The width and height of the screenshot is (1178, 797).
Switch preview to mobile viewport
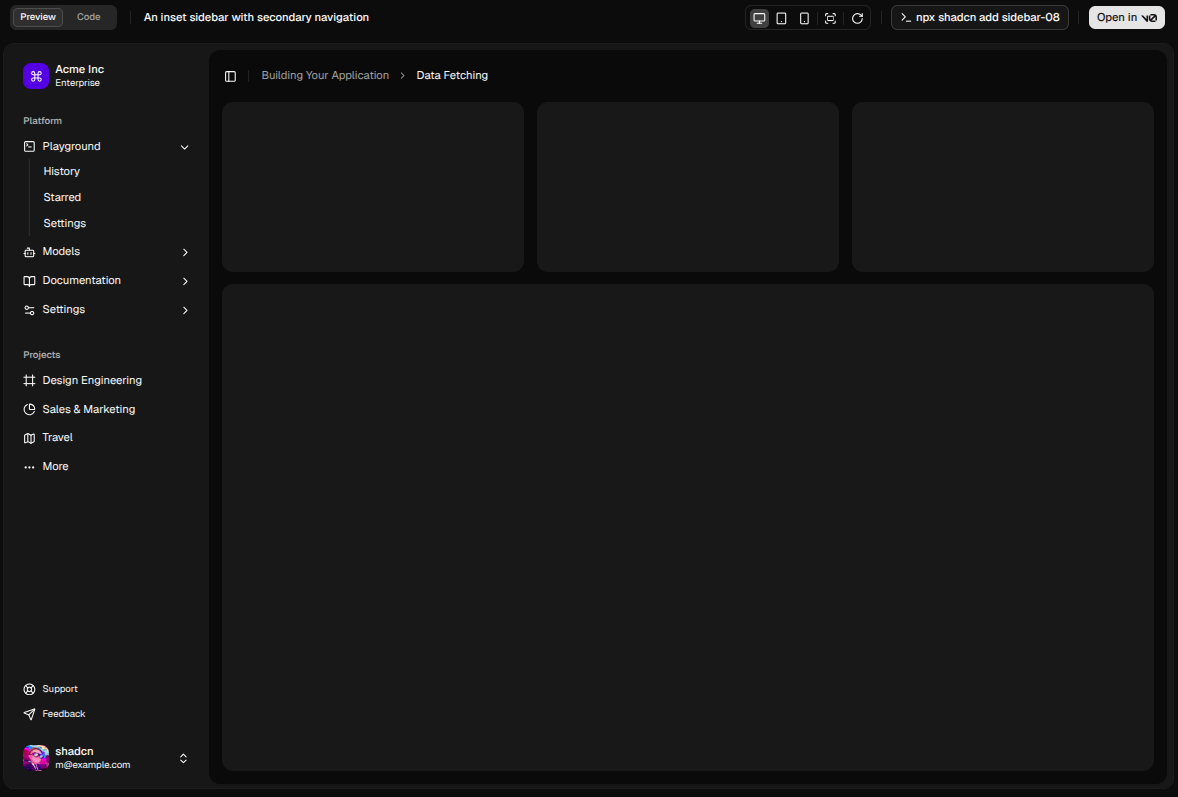804,17
